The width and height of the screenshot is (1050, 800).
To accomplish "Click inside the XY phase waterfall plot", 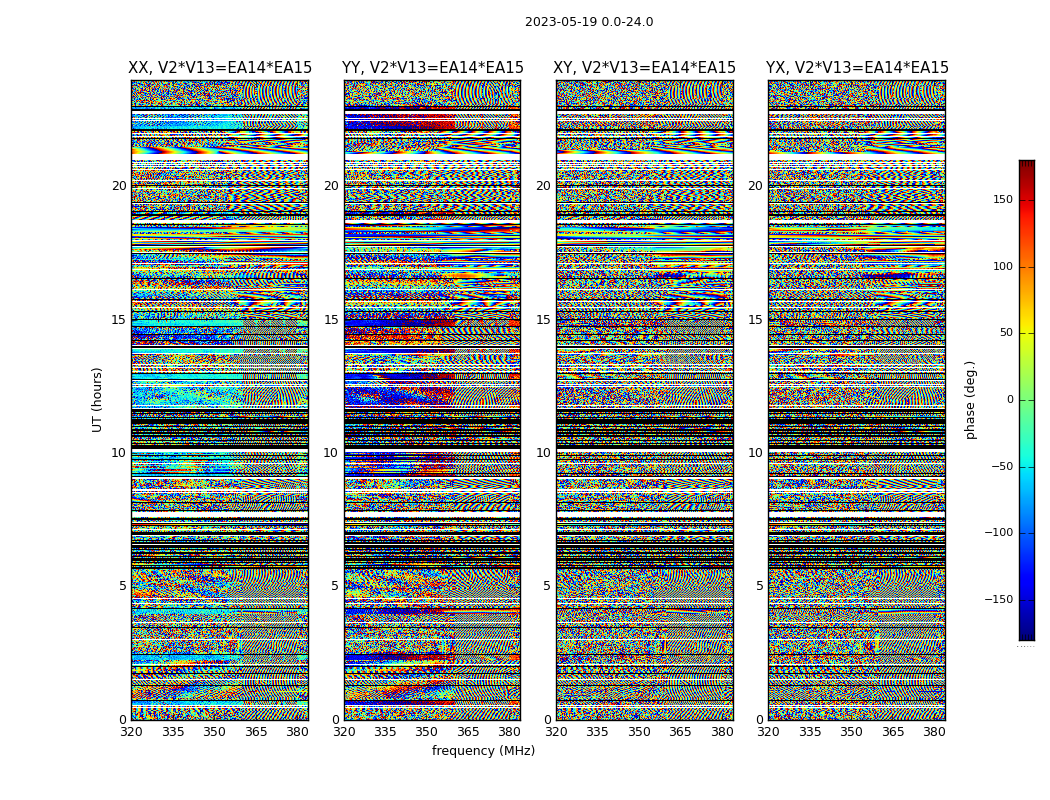I will click(x=645, y=400).
